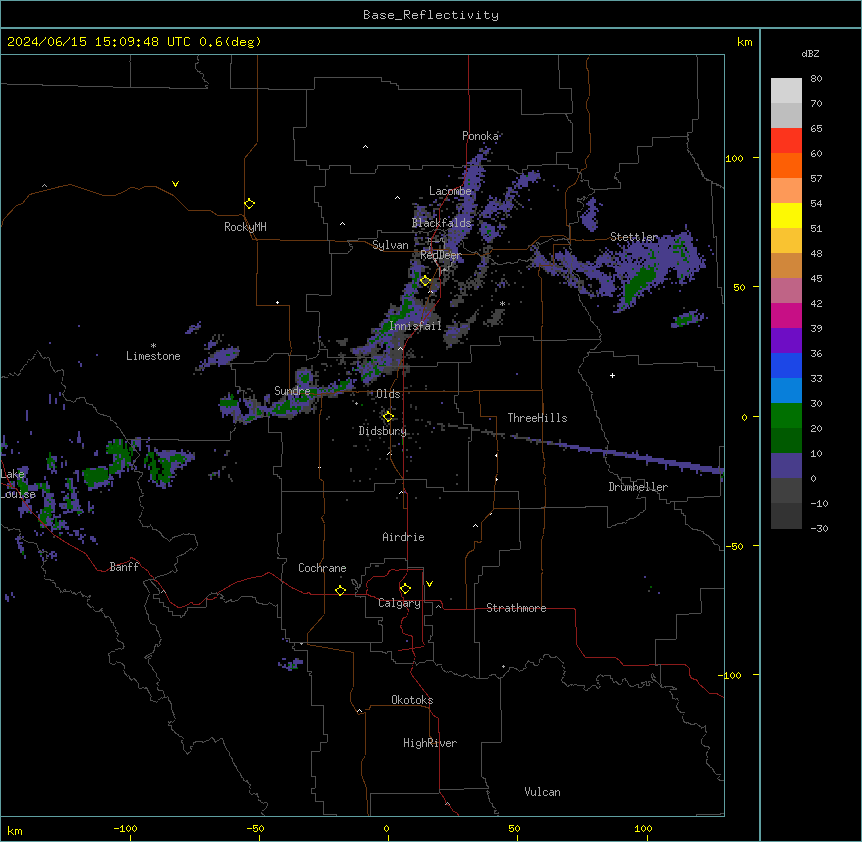This screenshot has width=862, height=842.
Task: Pick the light blue 30-33 dBZ legend swatch
Action: (786, 391)
